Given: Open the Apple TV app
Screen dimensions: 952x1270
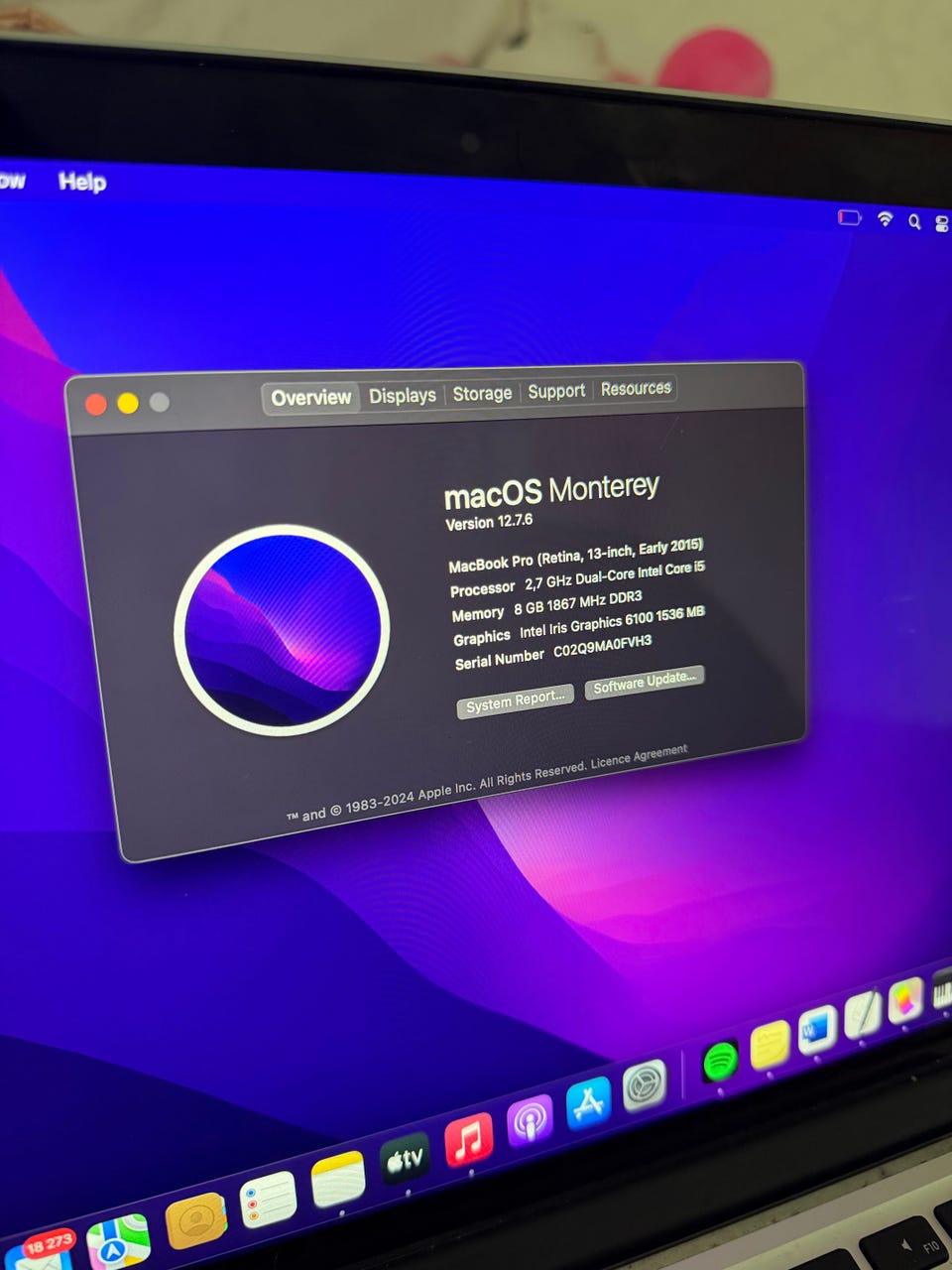Looking at the screenshot, I should (x=405, y=1158).
